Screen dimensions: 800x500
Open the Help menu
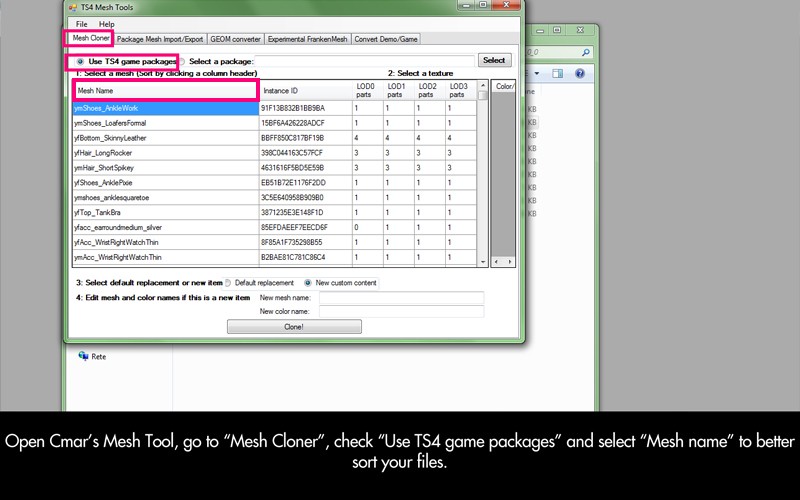(107, 24)
